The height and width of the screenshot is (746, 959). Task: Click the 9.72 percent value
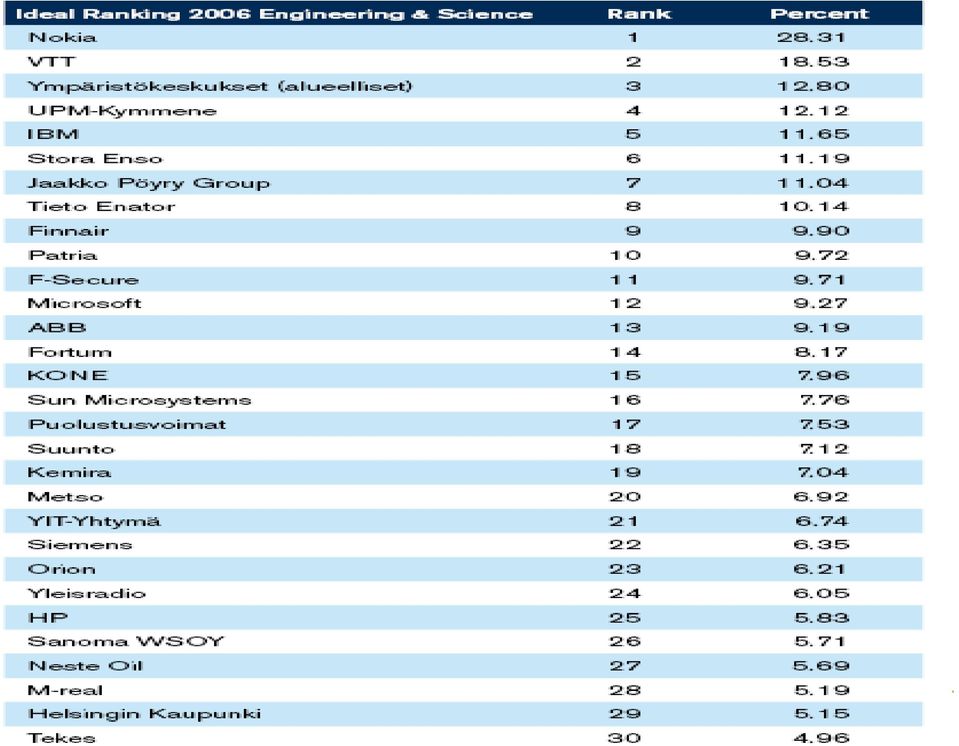pos(821,255)
